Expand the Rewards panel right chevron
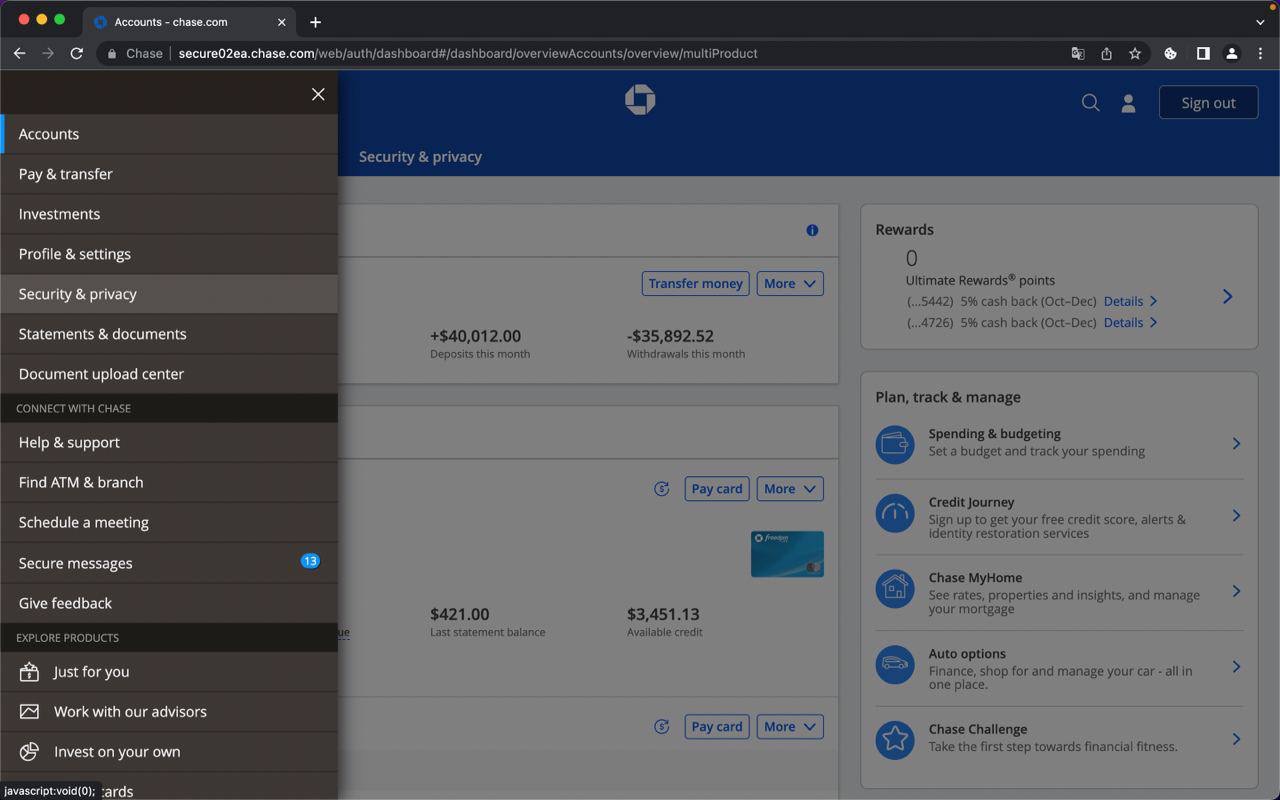Viewport: 1280px width, 800px height. pyautogui.click(x=1227, y=297)
